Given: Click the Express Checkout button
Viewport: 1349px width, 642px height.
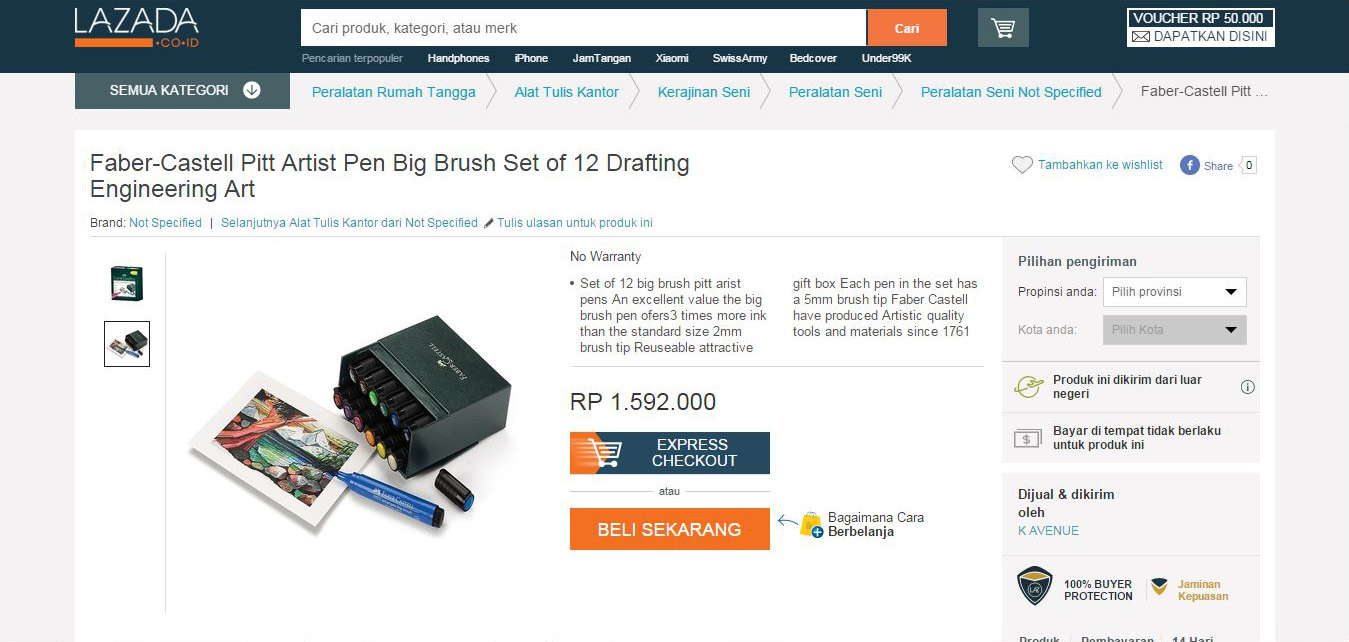Looking at the screenshot, I should (669, 453).
